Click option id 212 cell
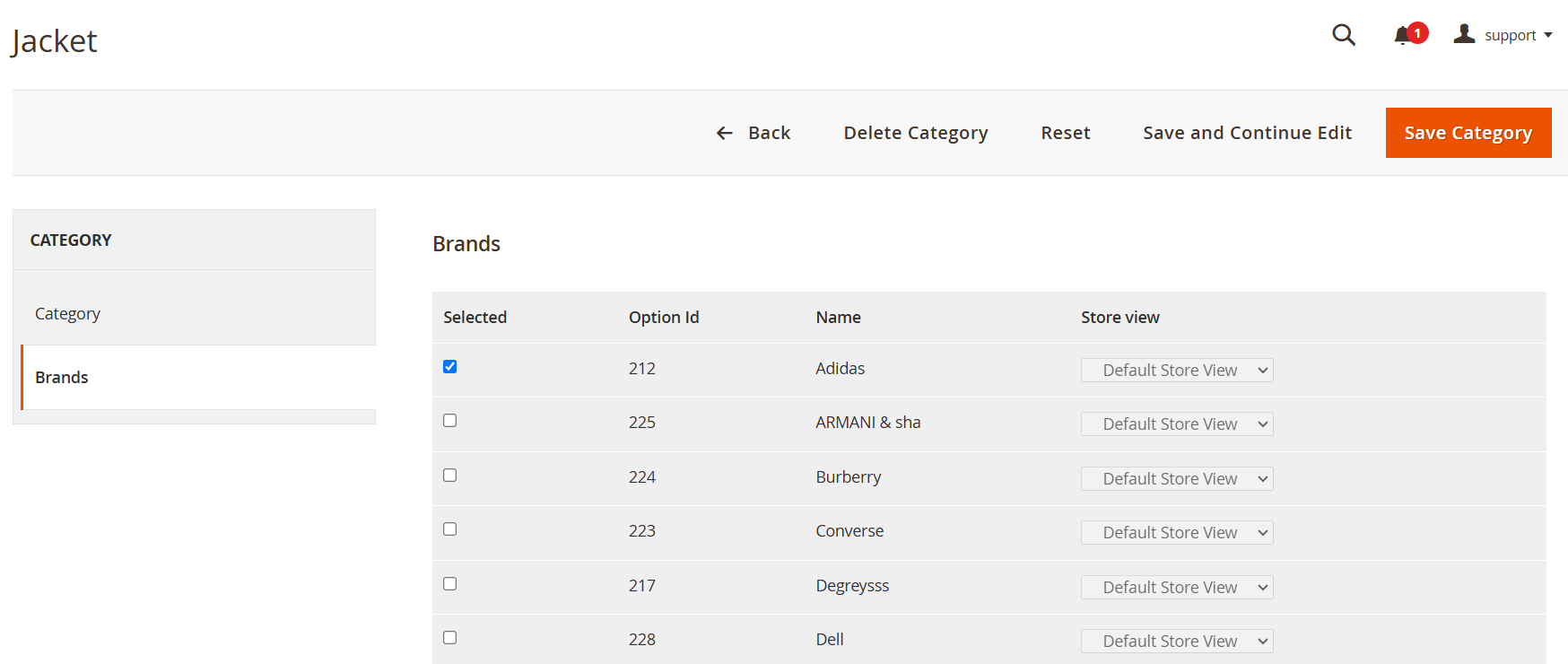1568x664 pixels. pos(642,369)
